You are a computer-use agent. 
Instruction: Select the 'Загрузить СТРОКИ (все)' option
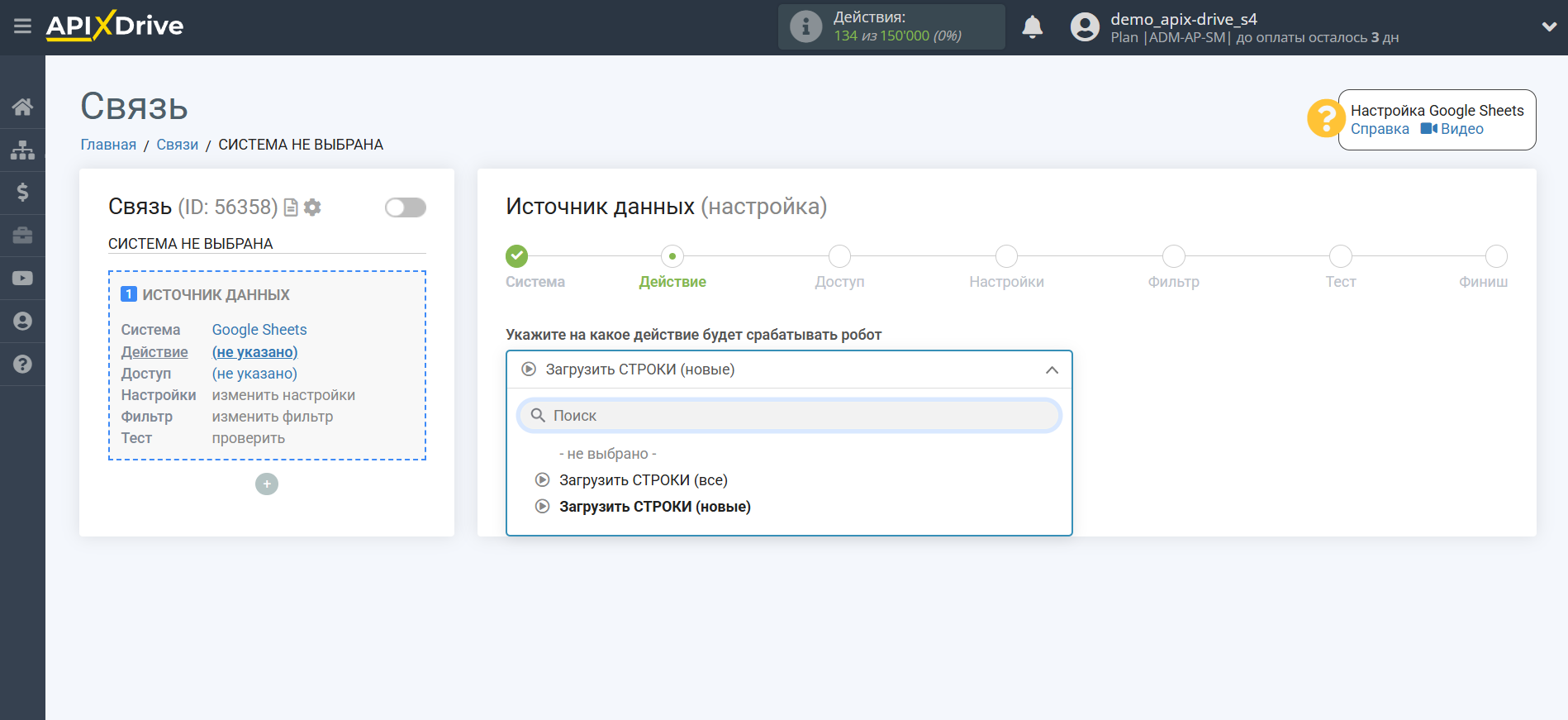pyautogui.click(x=643, y=480)
